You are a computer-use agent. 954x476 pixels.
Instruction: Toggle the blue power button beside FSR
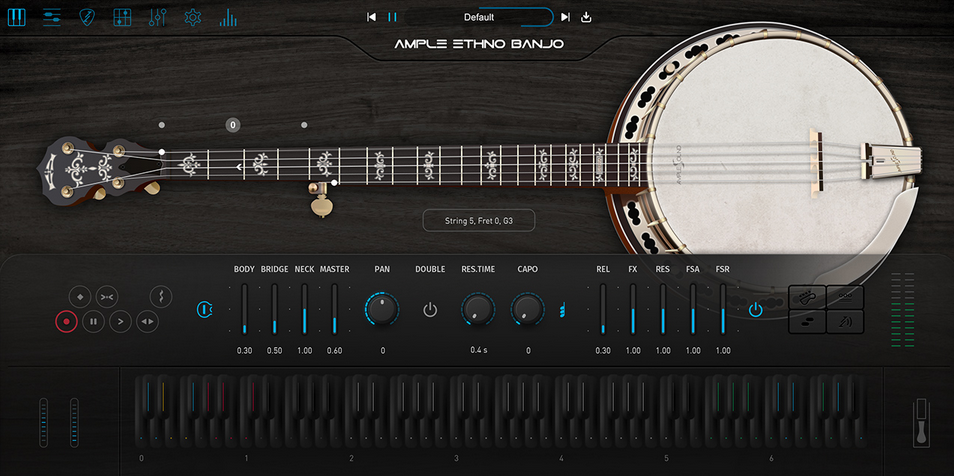pyautogui.click(x=756, y=310)
